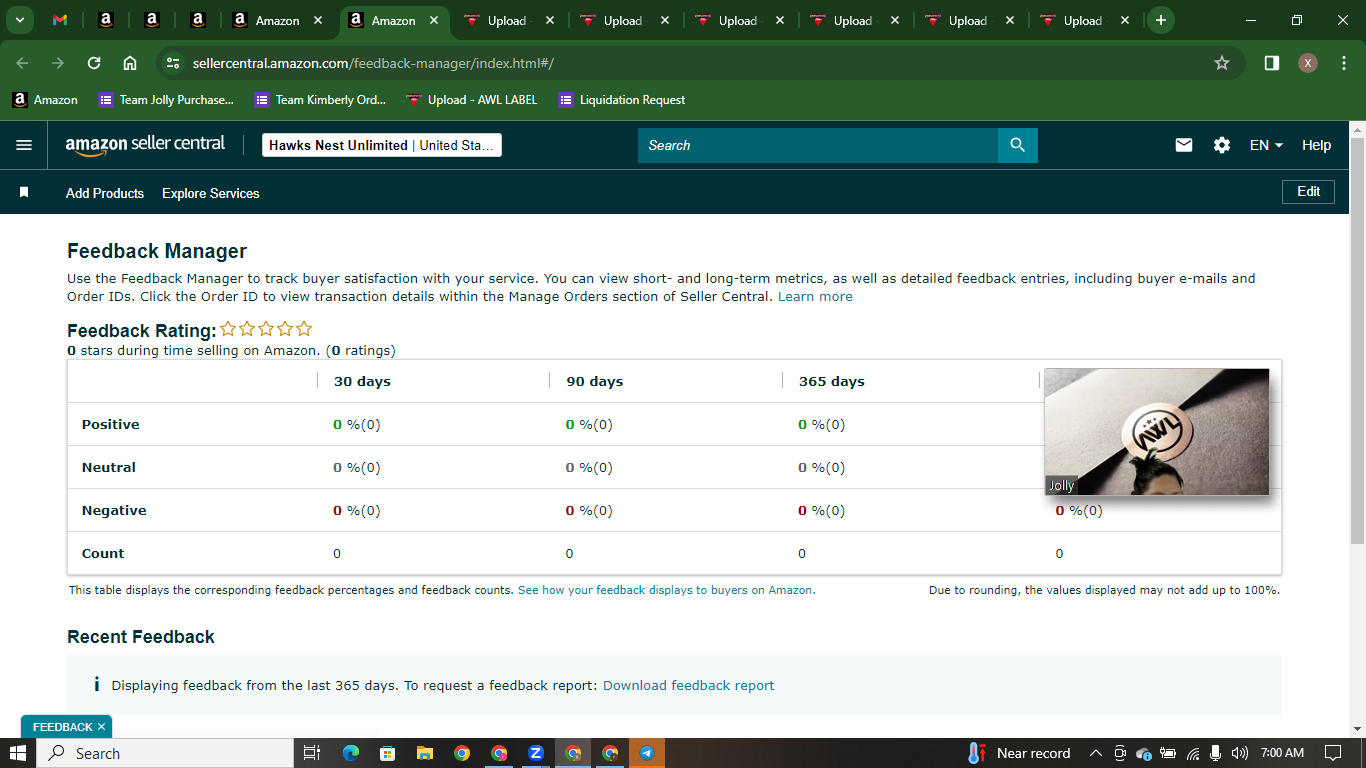This screenshot has width=1366, height=768.
Task: Close the FEEDBACK tab with its X
Action: pos(101,727)
